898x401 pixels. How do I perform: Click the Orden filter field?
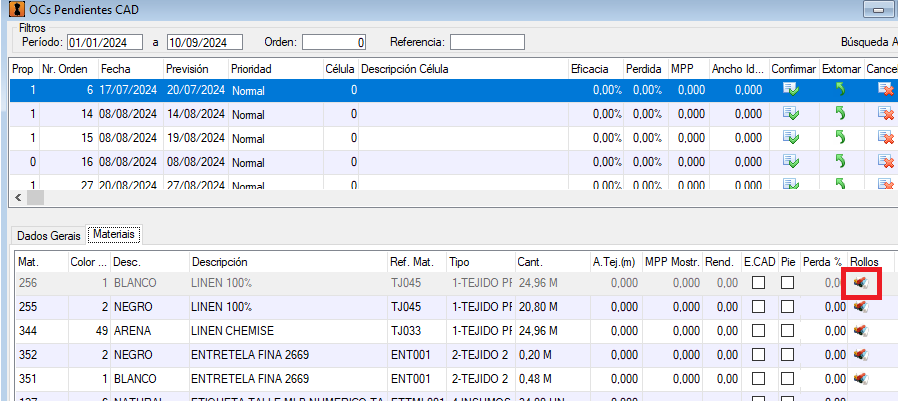(x=334, y=42)
